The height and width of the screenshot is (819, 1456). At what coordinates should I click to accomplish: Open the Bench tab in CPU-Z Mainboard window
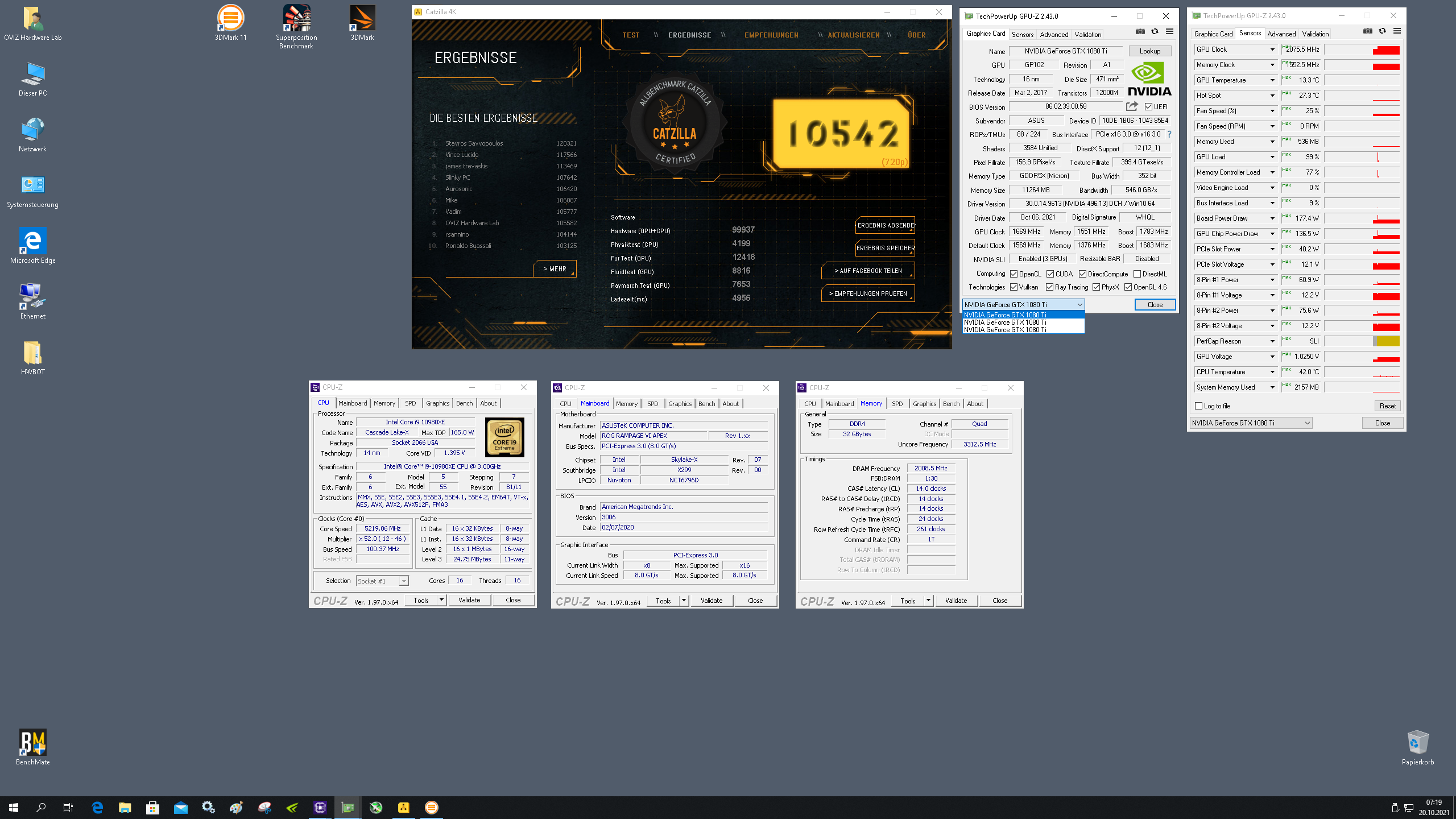tap(706, 404)
